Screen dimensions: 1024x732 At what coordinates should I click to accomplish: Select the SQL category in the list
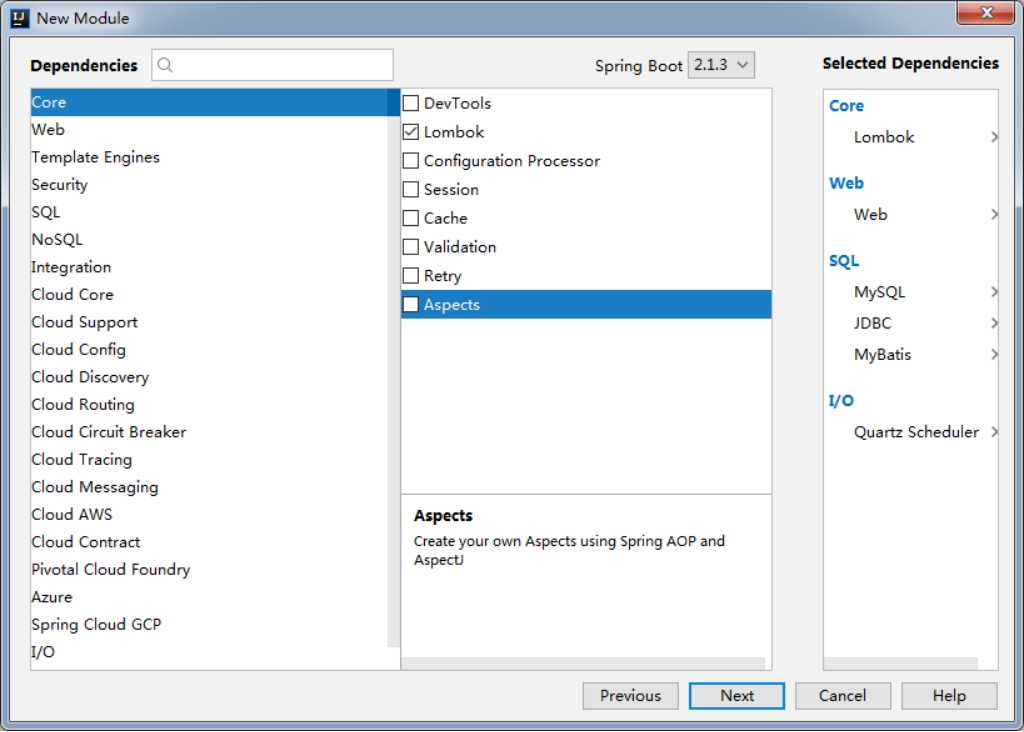(x=209, y=212)
